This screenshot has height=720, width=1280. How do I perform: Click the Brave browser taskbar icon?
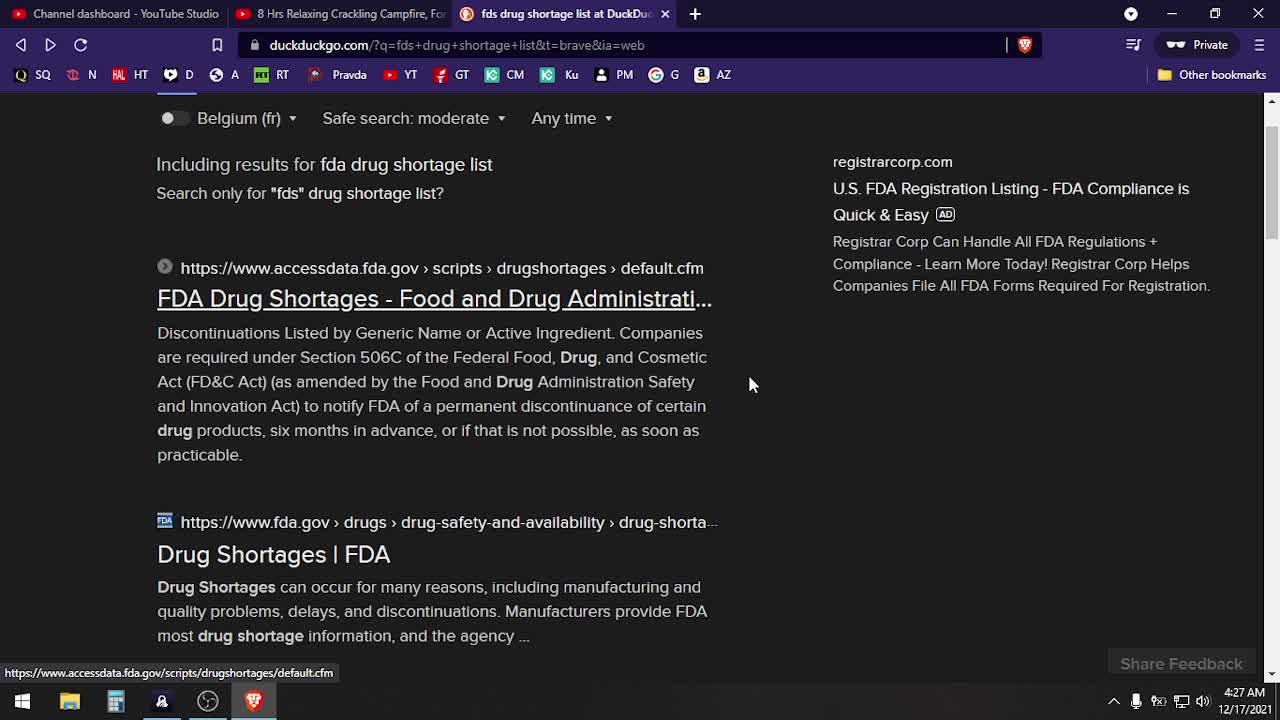pyautogui.click(x=253, y=701)
